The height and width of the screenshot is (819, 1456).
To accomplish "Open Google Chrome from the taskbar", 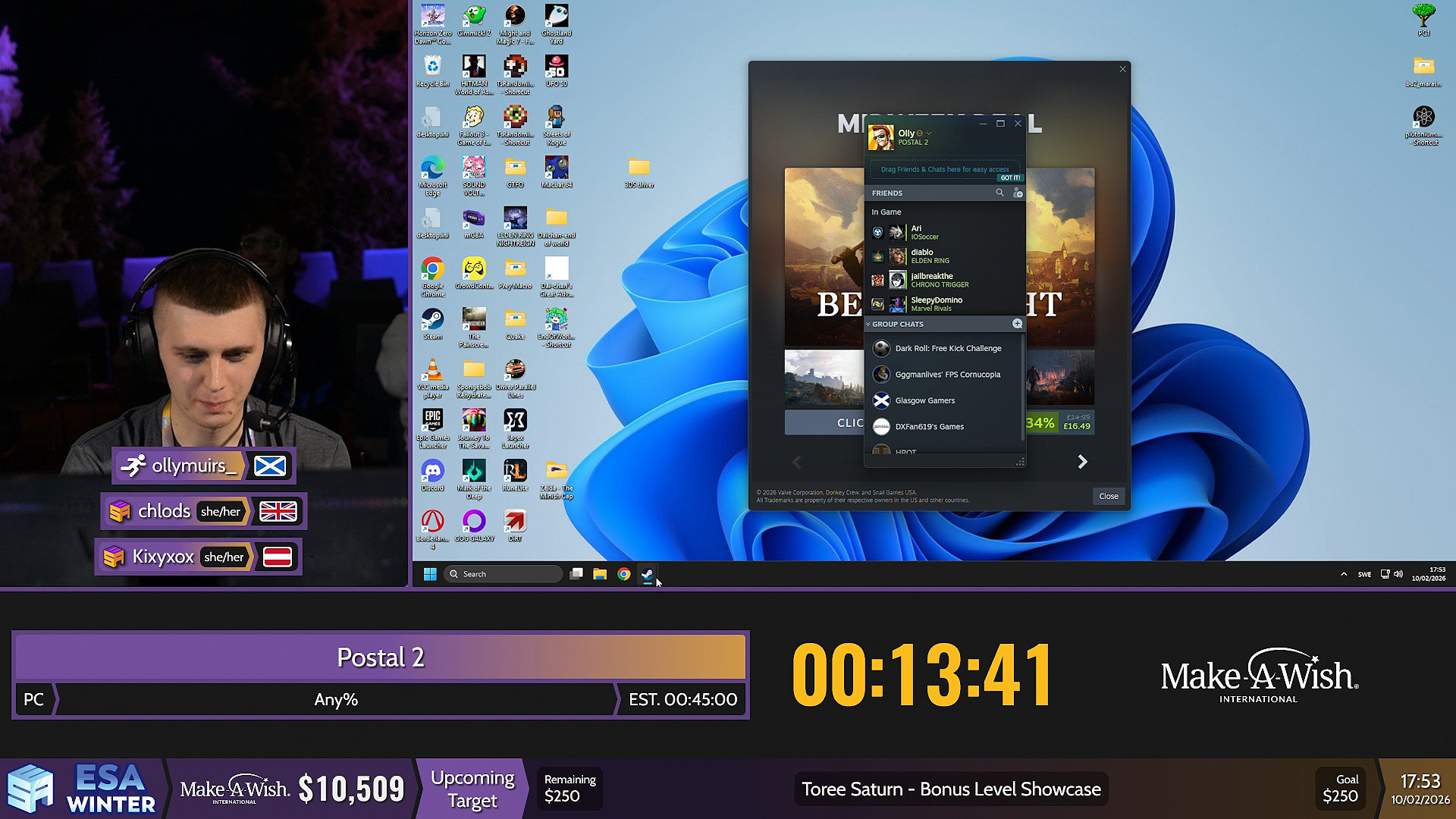I will [623, 574].
